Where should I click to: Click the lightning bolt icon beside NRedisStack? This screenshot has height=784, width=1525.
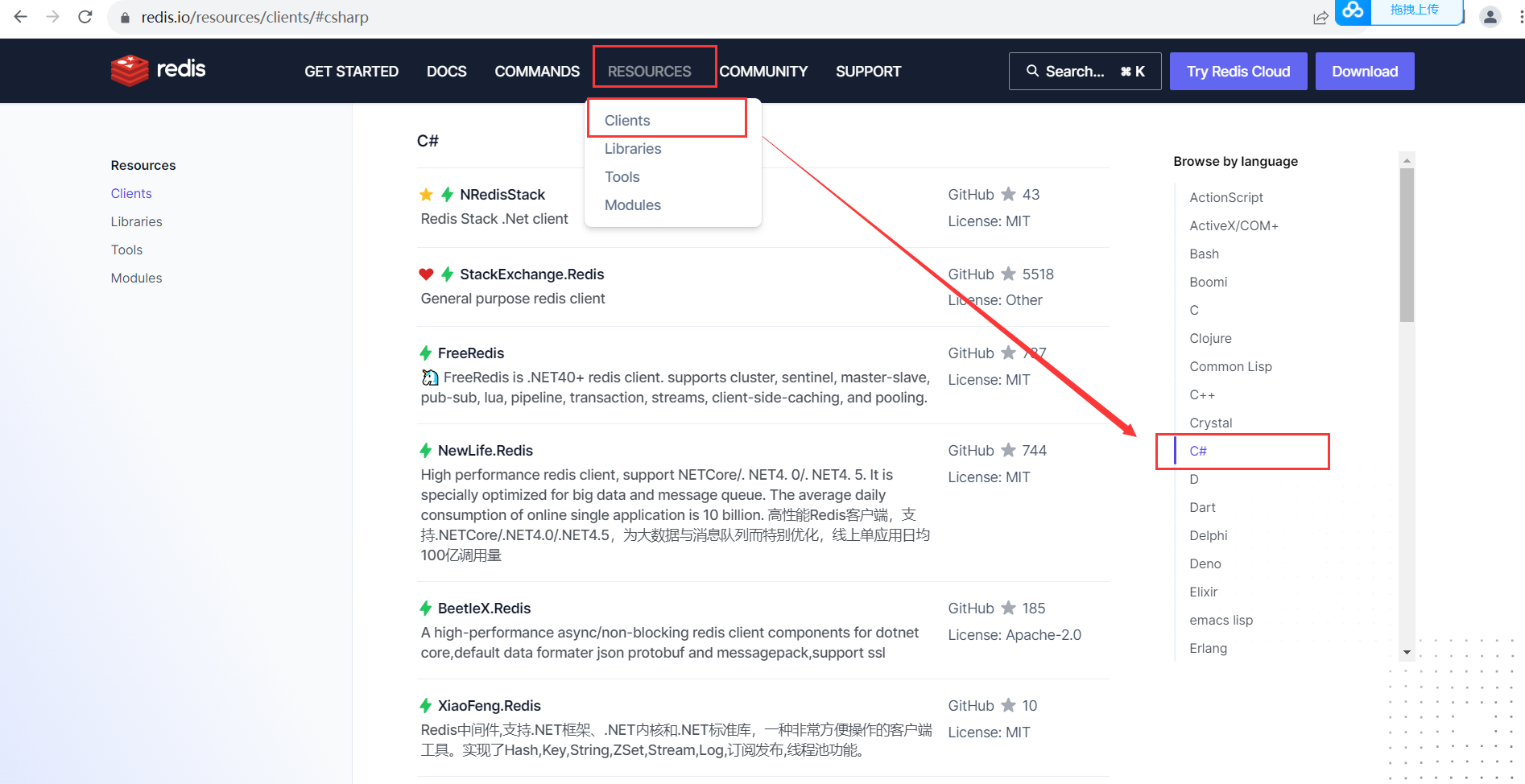click(x=448, y=195)
